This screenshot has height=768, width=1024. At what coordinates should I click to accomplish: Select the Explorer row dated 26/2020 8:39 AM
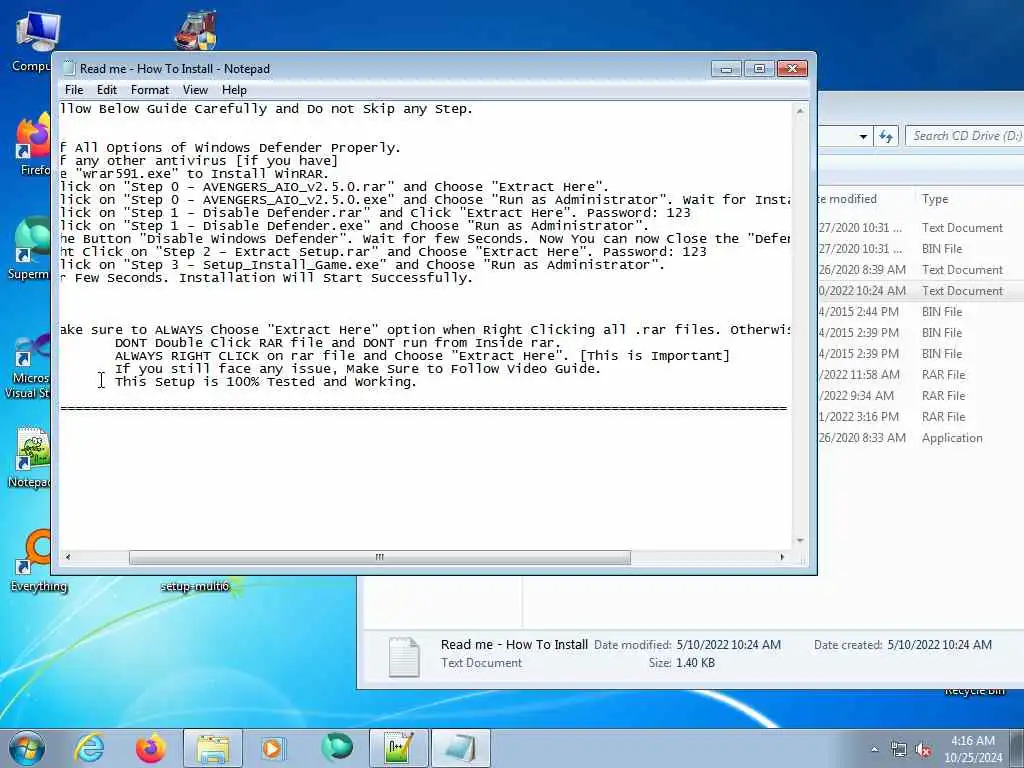(x=921, y=270)
